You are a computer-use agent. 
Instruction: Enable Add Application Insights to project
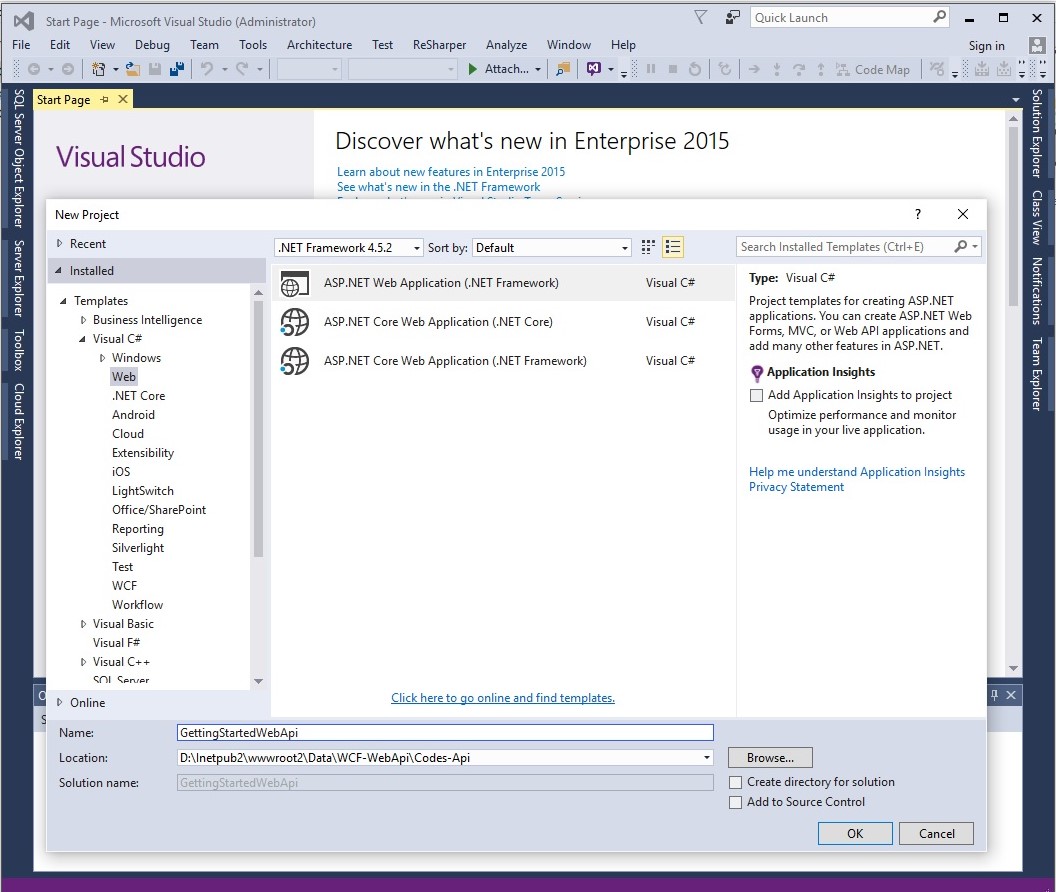(756, 395)
